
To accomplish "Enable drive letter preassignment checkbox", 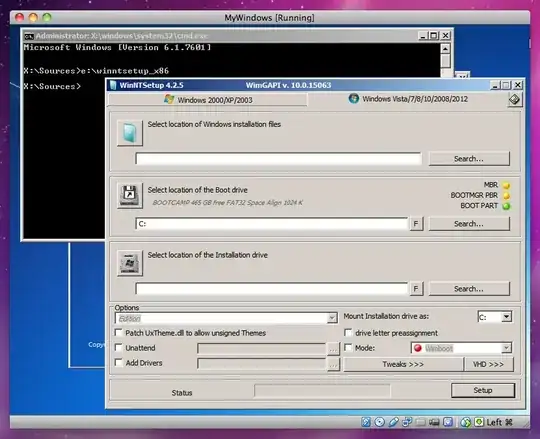I will click(x=348, y=333).
